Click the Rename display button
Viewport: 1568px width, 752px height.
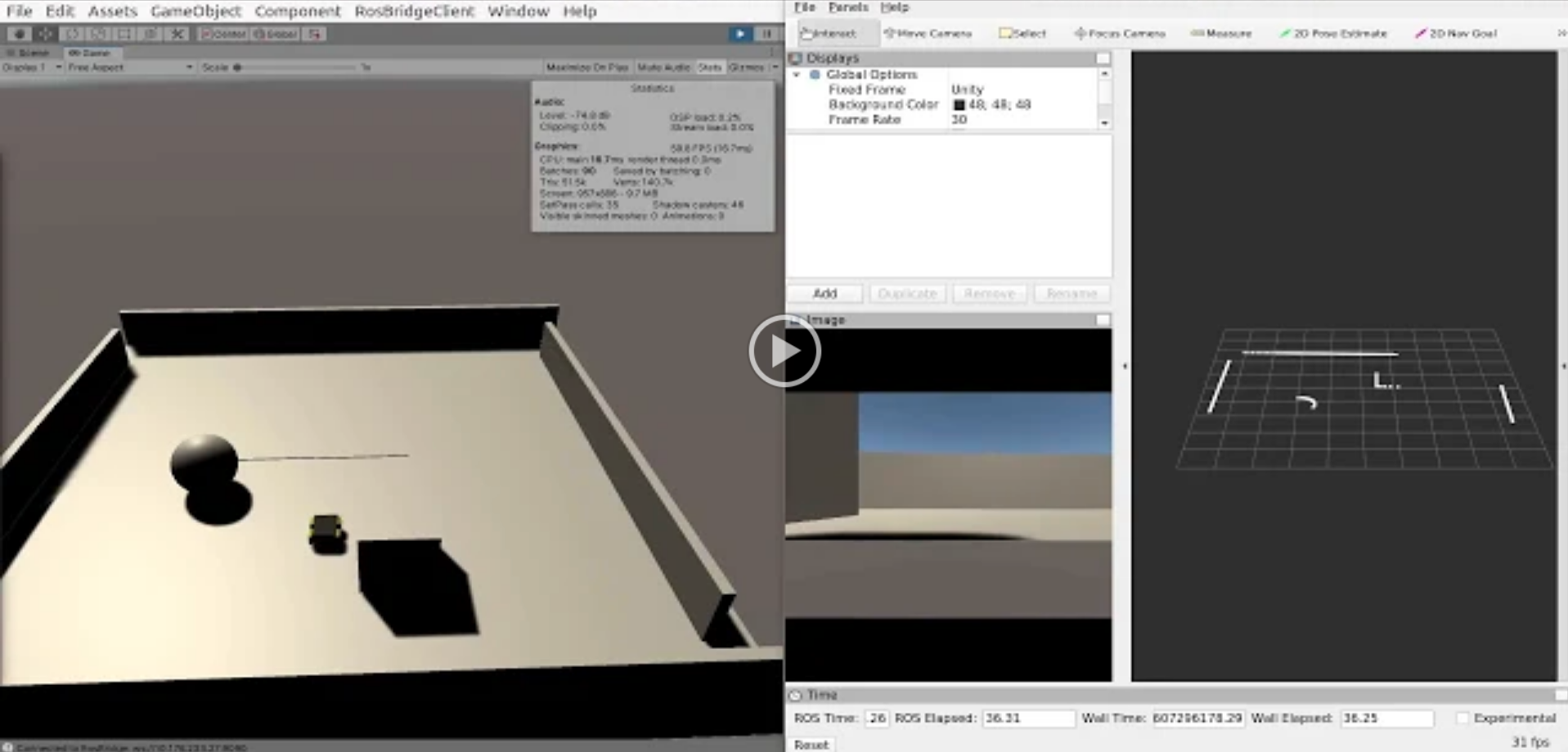[1072, 293]
